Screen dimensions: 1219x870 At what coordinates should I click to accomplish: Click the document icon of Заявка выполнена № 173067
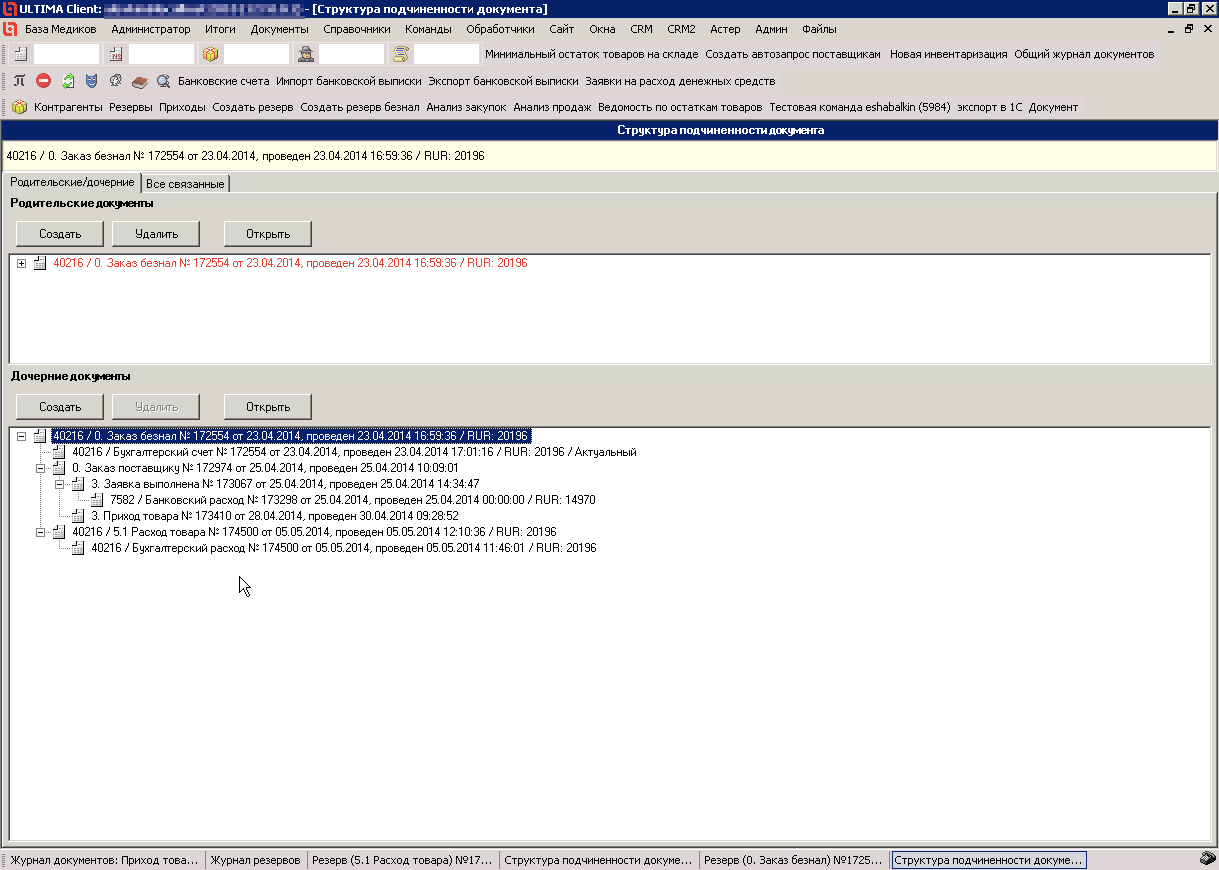78,484
